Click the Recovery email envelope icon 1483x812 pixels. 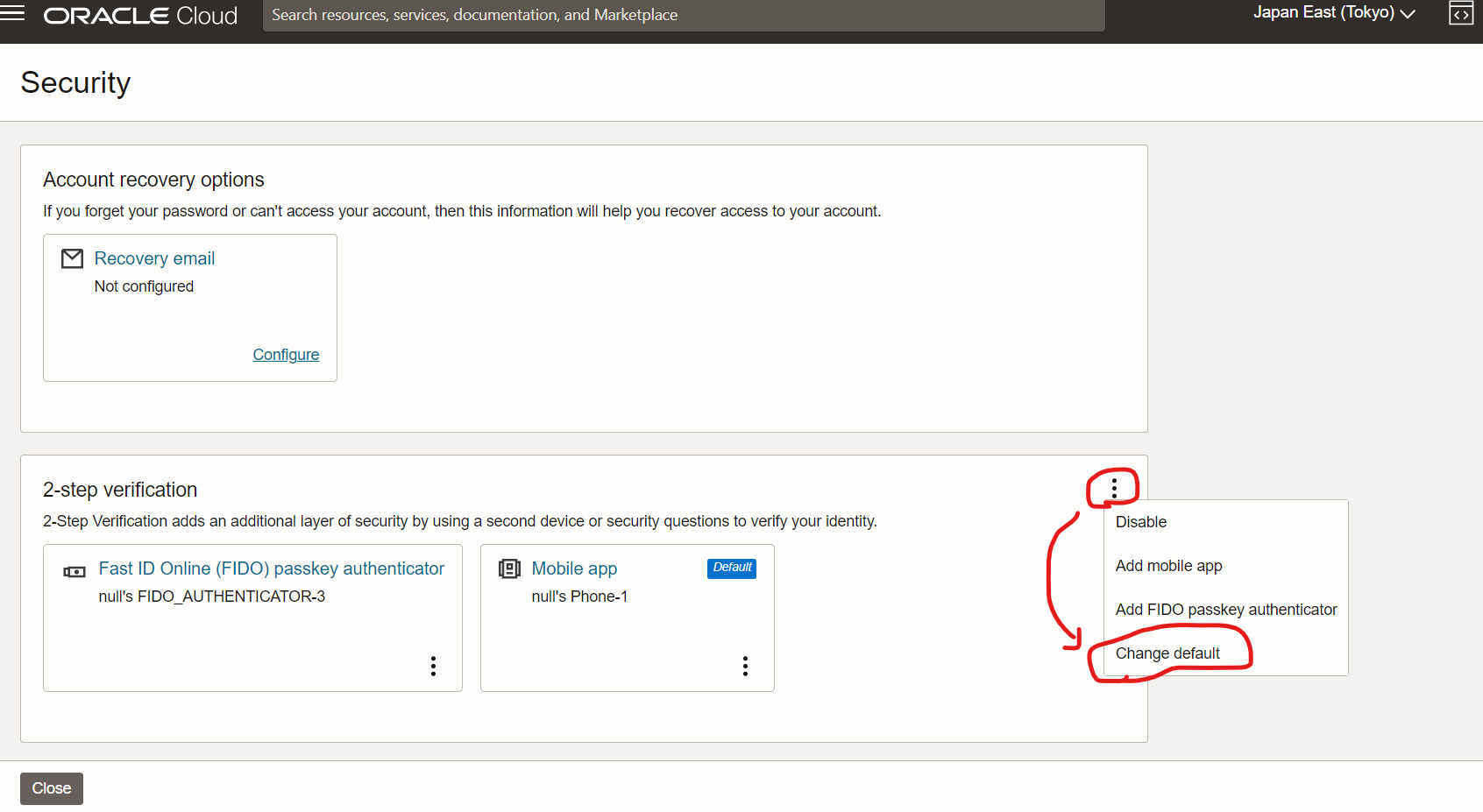pos(72,258)
